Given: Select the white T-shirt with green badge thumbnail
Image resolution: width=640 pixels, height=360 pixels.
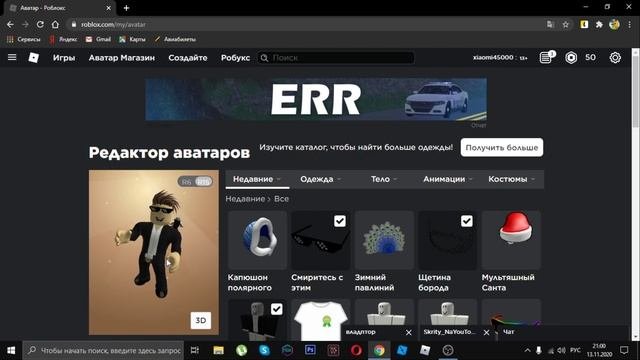Looking at the screenshot, I should pyautogui.click(x=320, y=320).
